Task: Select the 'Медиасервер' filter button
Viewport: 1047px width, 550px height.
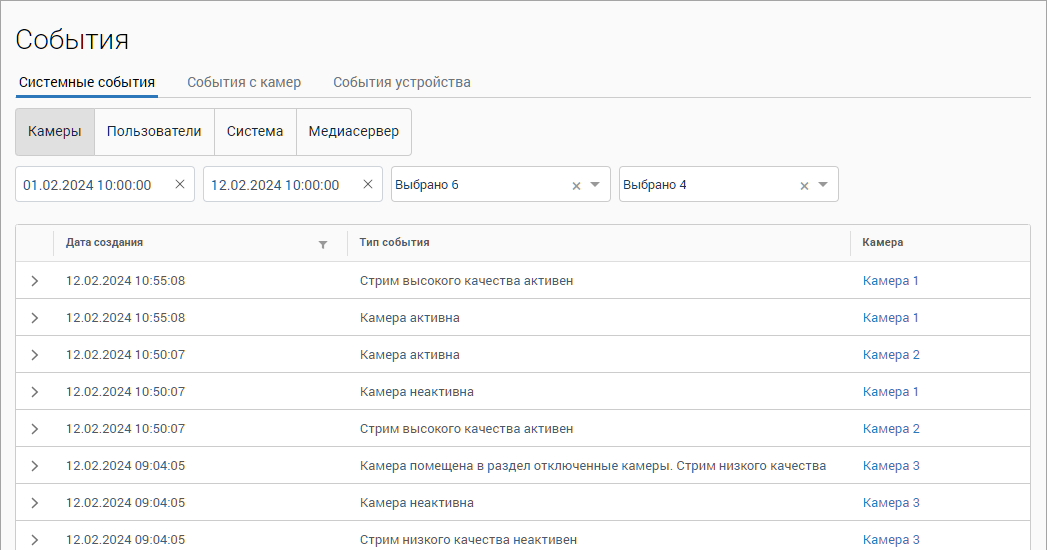Action: click(x=353, y=132)
